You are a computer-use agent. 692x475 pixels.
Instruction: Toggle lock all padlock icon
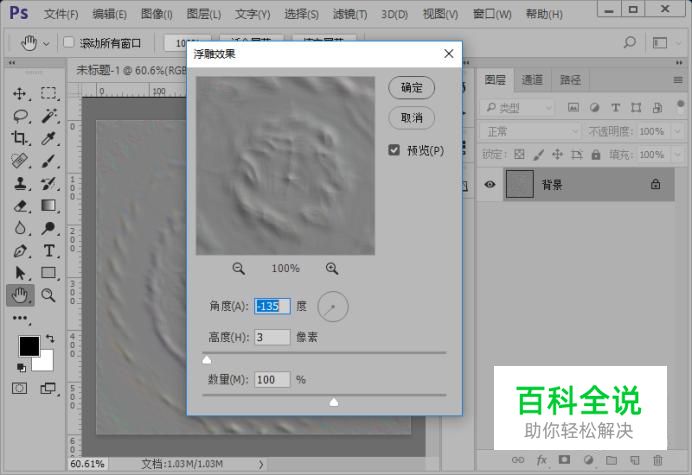point(596,154)
